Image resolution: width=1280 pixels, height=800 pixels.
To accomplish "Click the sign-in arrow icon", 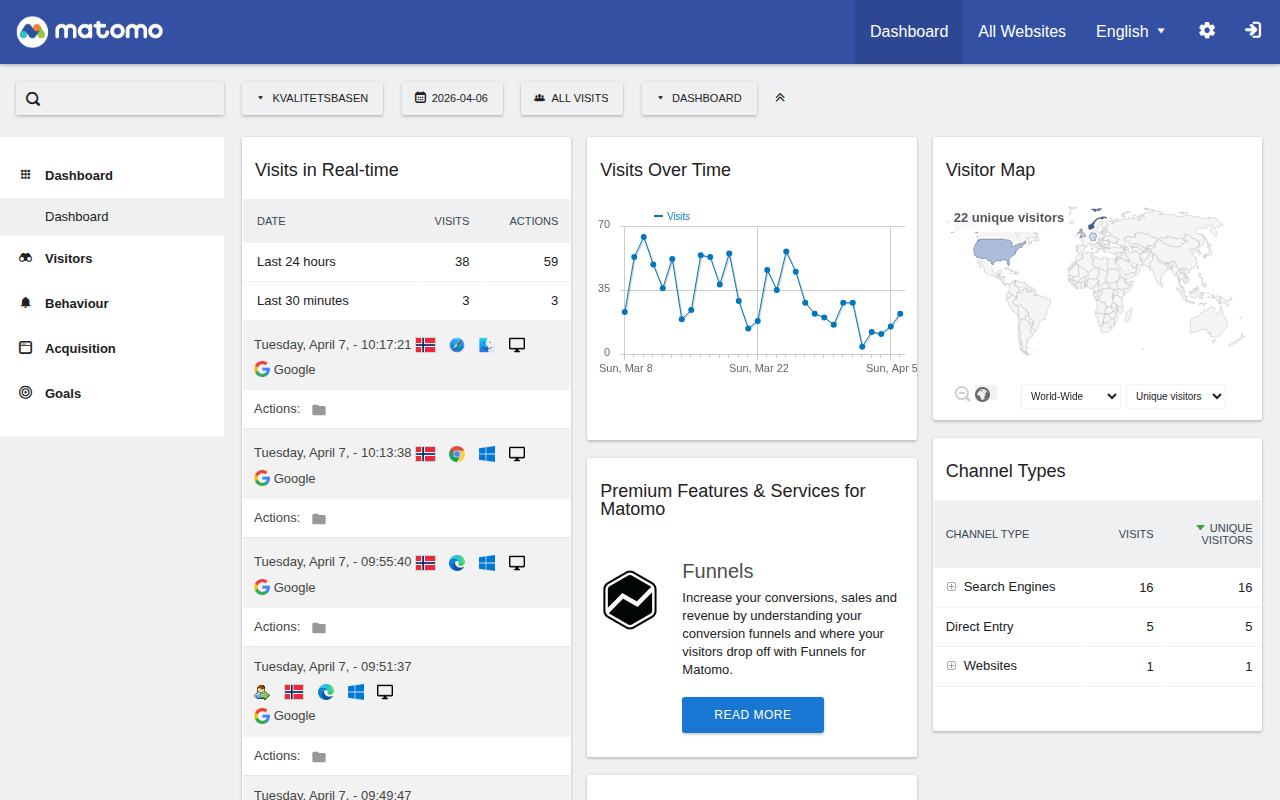I will coord(1252,31).
